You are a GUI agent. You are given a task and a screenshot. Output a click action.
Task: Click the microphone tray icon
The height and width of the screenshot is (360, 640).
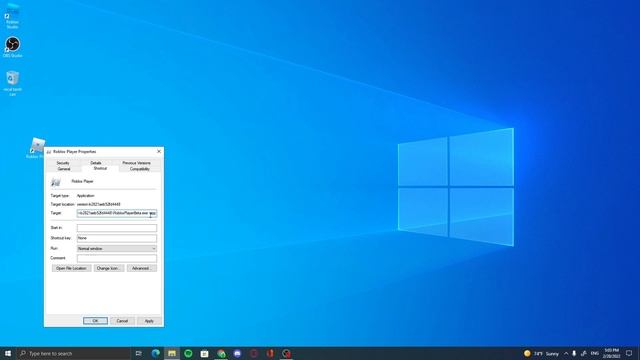click(574, 353)
